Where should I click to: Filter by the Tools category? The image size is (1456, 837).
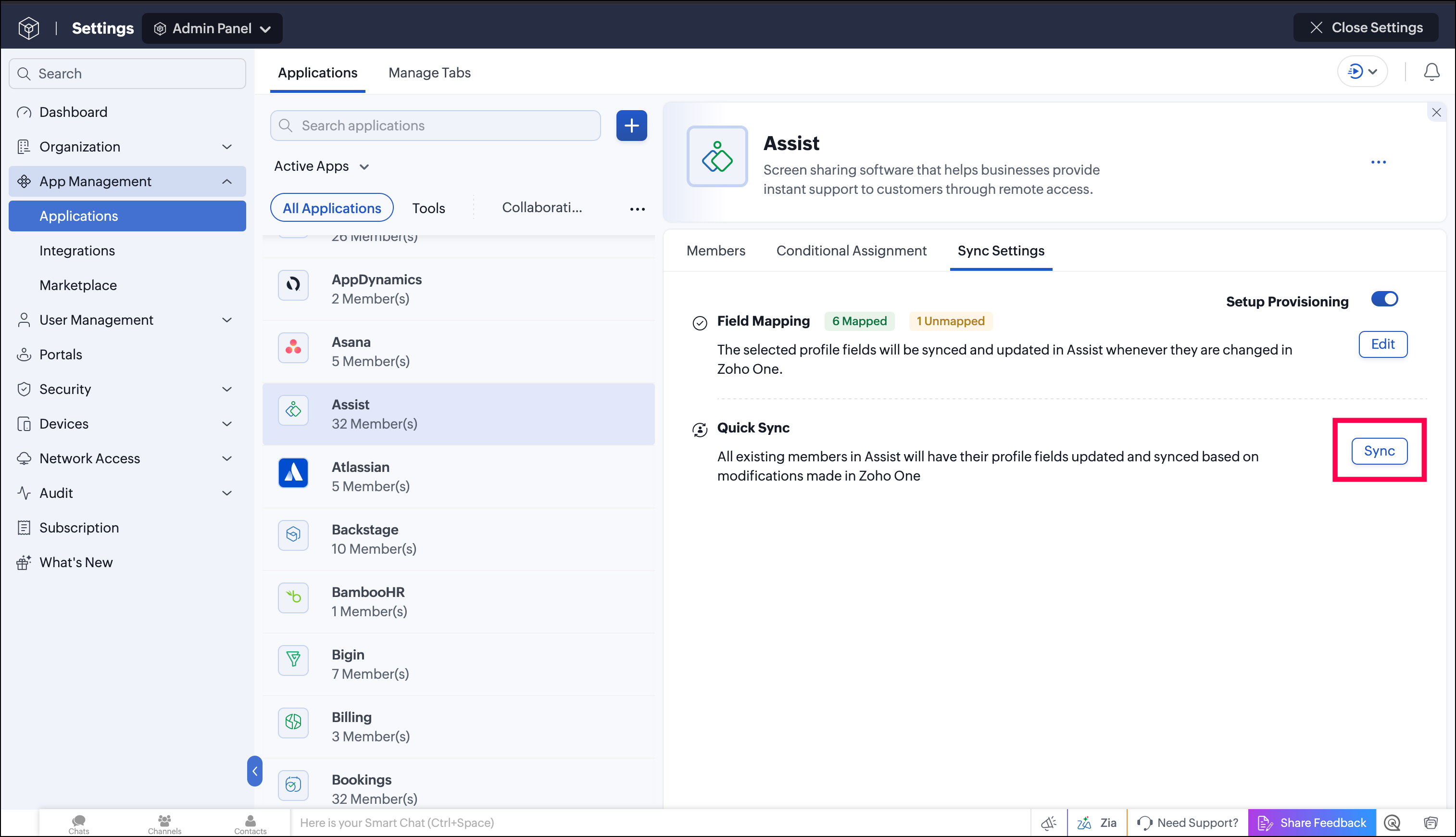(x=428, y=208)
